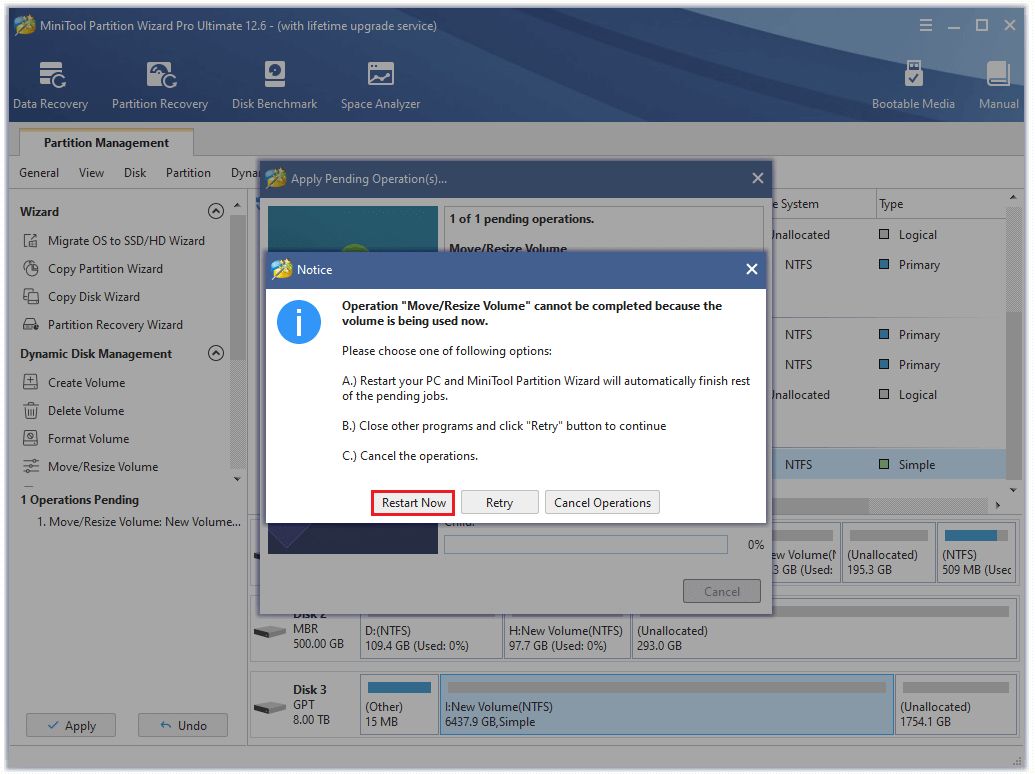Viewport: 1035px width, 774px height.
Task: Collapse the Dynamic Disk Management section
Action: [216, 353]
